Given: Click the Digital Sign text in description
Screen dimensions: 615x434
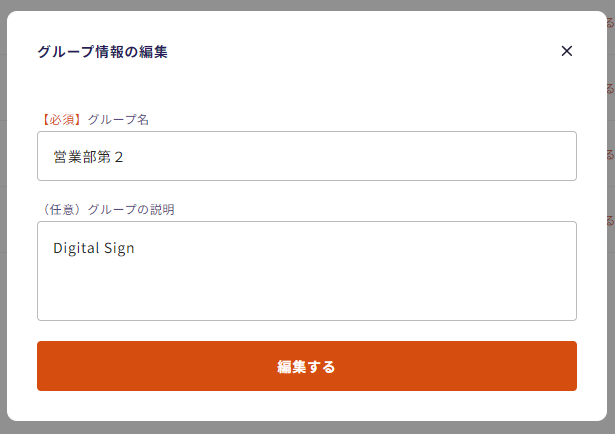Looking at the screenshot, I should [93, 248].
